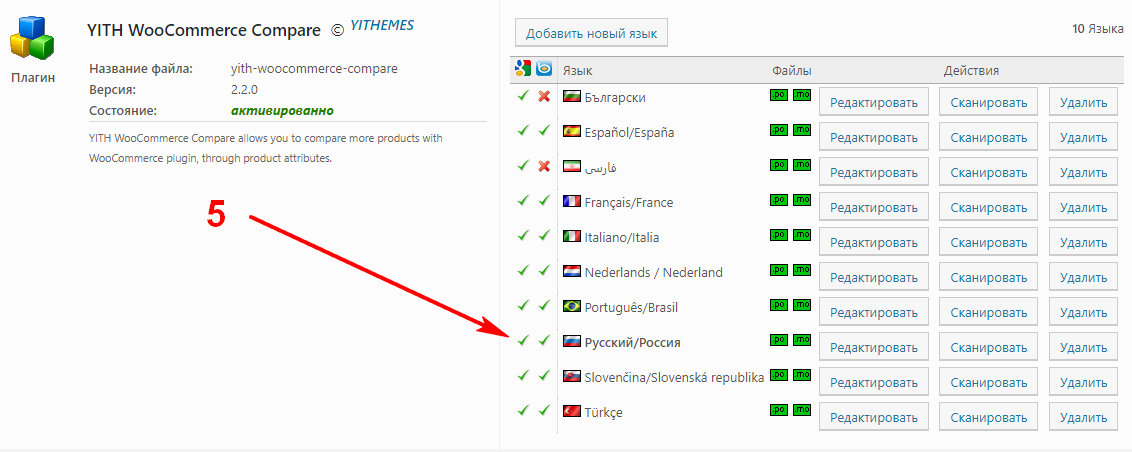
Task: Select the Português/Brasil language name
Action: click(631, 308)
